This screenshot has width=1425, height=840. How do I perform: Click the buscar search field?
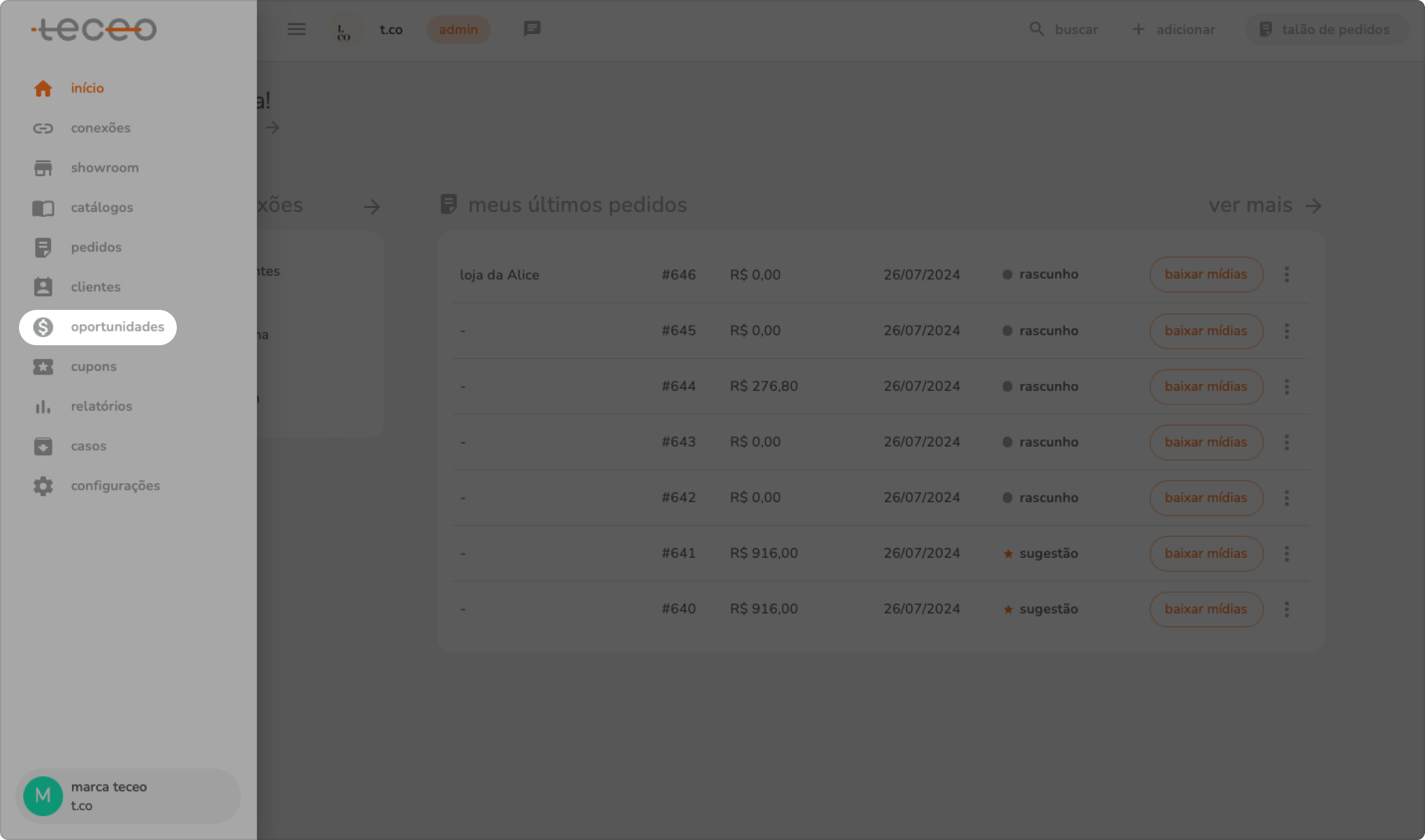pos(1064,29)
